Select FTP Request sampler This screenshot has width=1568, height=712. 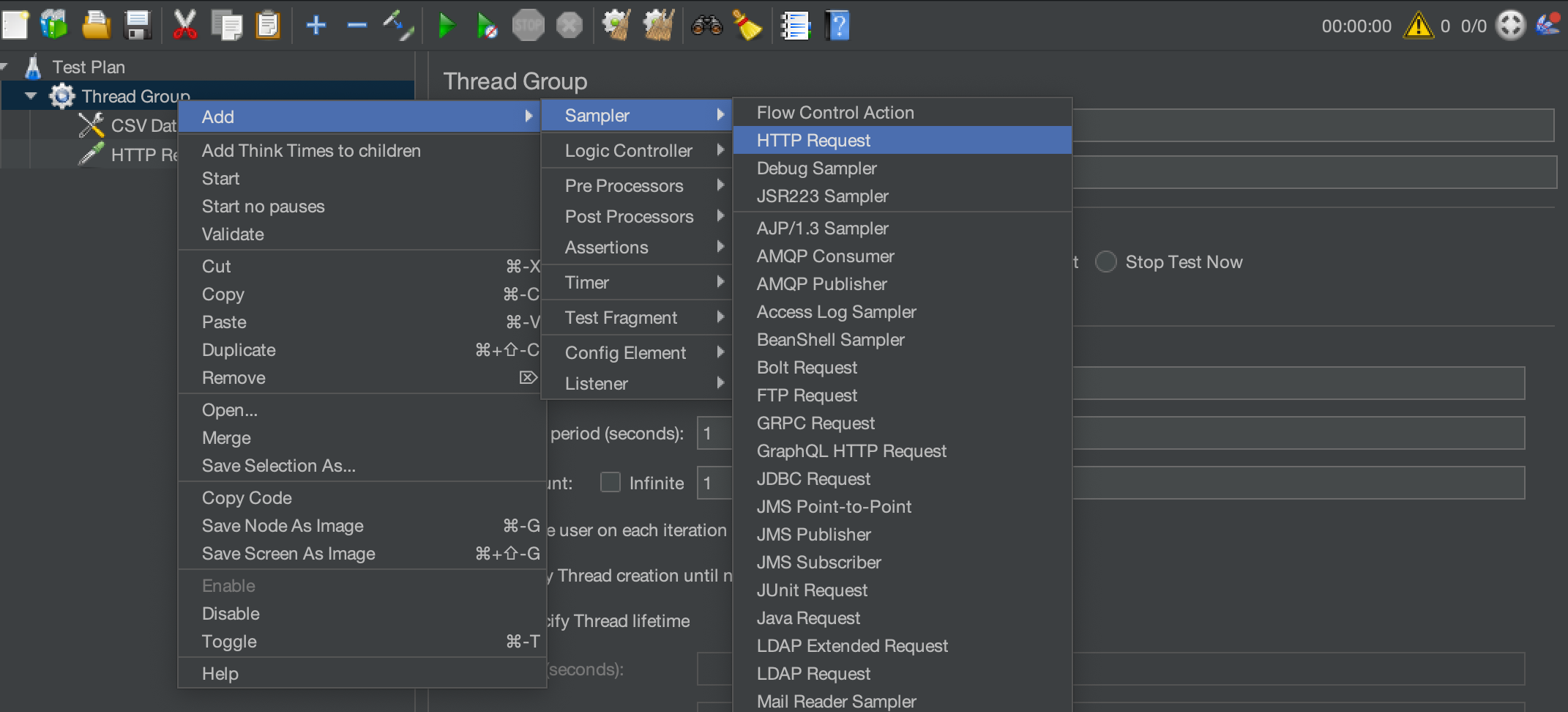point(903,395)
